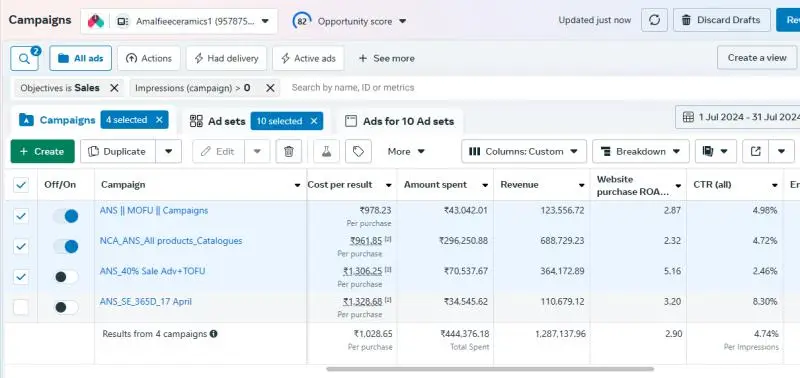Click the refresh data icon

654,20
